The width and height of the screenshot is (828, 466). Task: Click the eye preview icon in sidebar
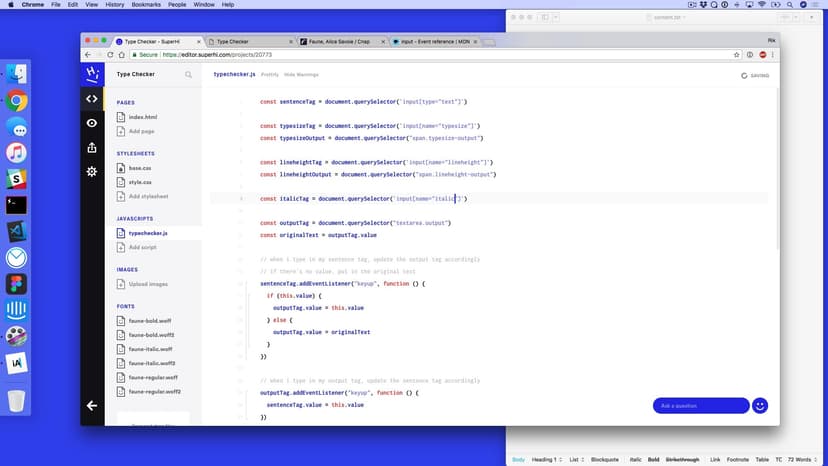(92, 123)
